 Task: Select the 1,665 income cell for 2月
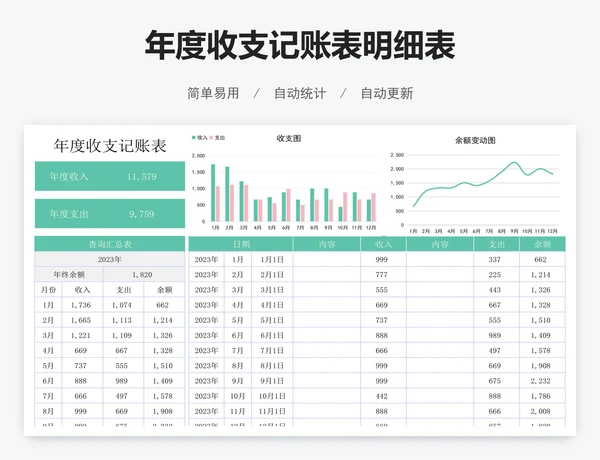tap(81, 320)
